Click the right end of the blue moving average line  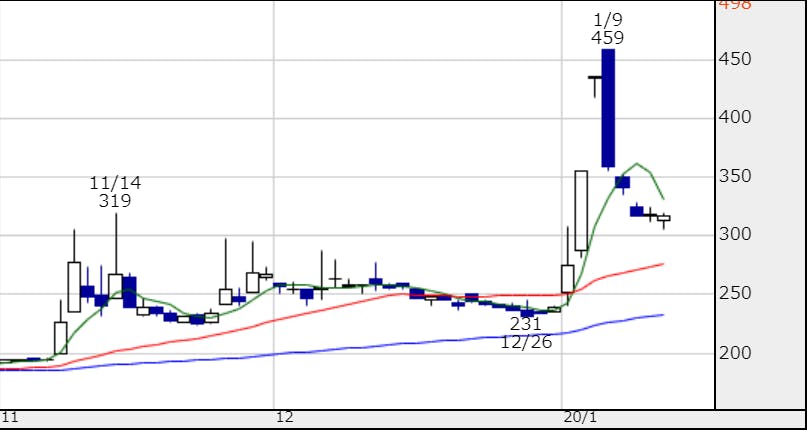pos(662,315)
